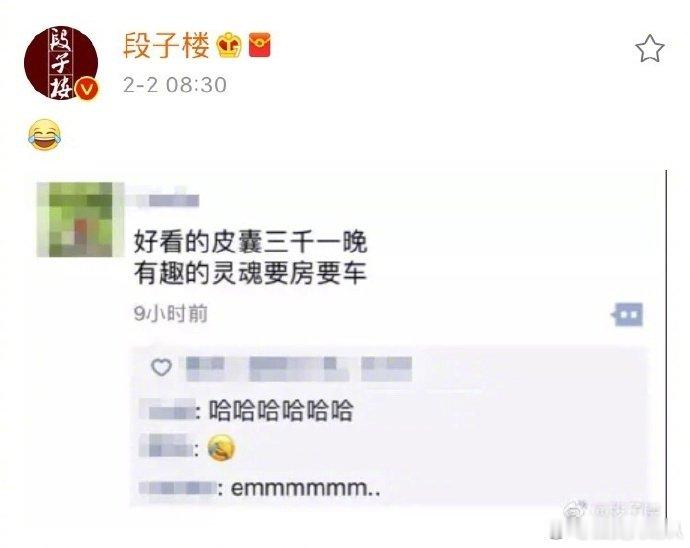This screenshot has height=548, width=690.
Task: Click the 2-2 08:30 post timestamp
Action: [x=175, y=85]
